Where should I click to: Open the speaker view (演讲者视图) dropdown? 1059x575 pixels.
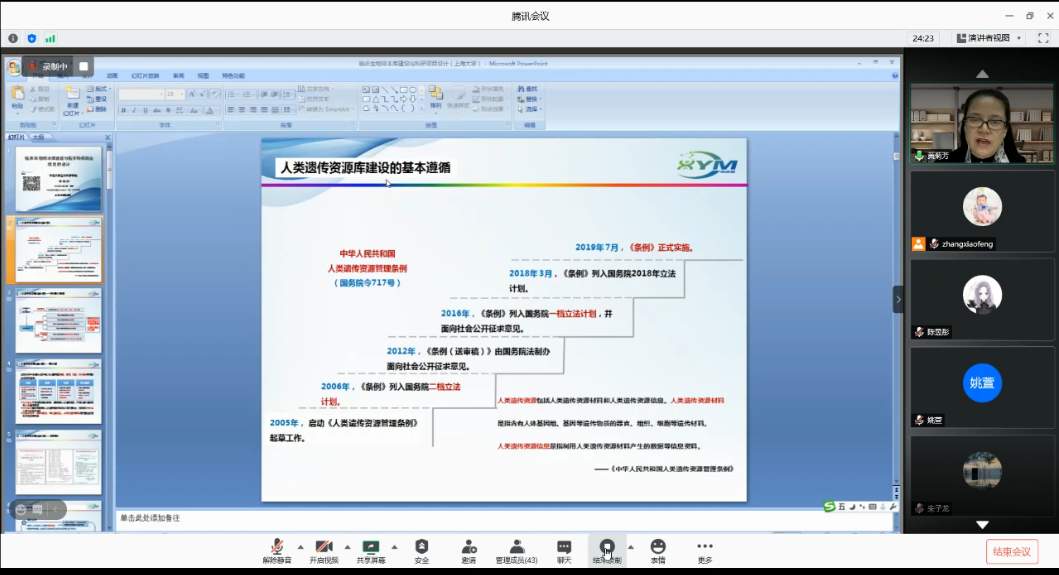(989, 38)
